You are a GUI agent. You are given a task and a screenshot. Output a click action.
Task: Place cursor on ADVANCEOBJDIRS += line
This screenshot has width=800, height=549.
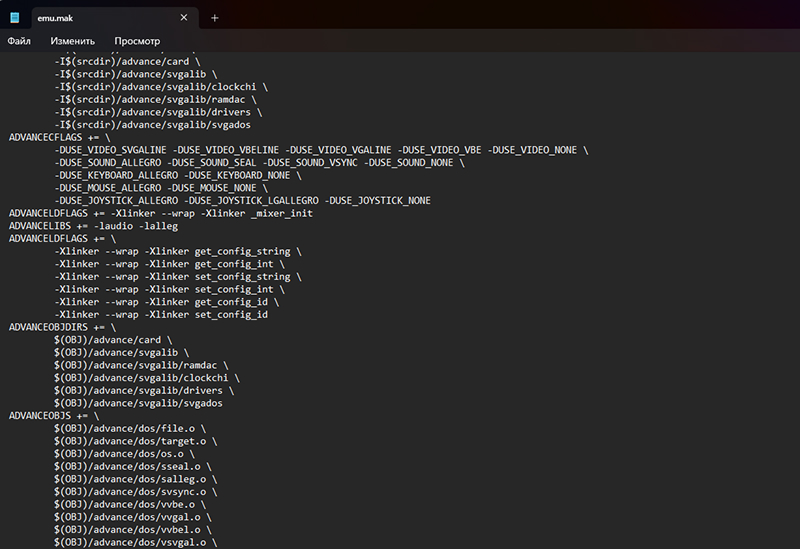click(62, 327)
